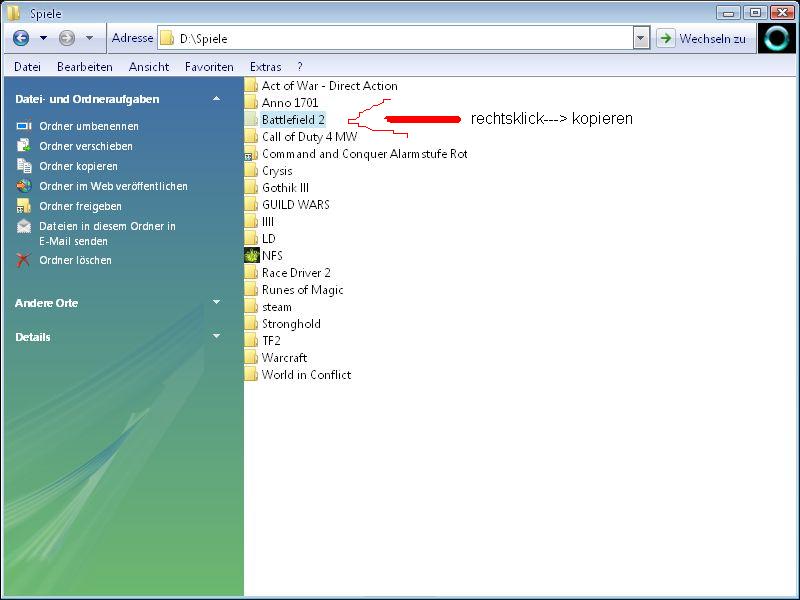This screenshot has width=800, height=600.
Task: Minimize the Spiele window
Action: [x=728, y=12]
